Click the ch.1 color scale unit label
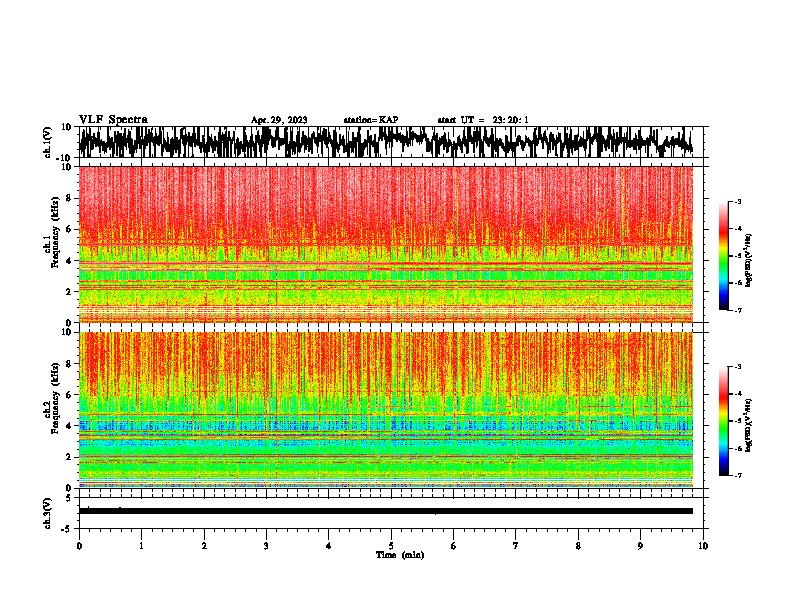The width and height of the screenshot is (792, 612). [x=748, y=260]
